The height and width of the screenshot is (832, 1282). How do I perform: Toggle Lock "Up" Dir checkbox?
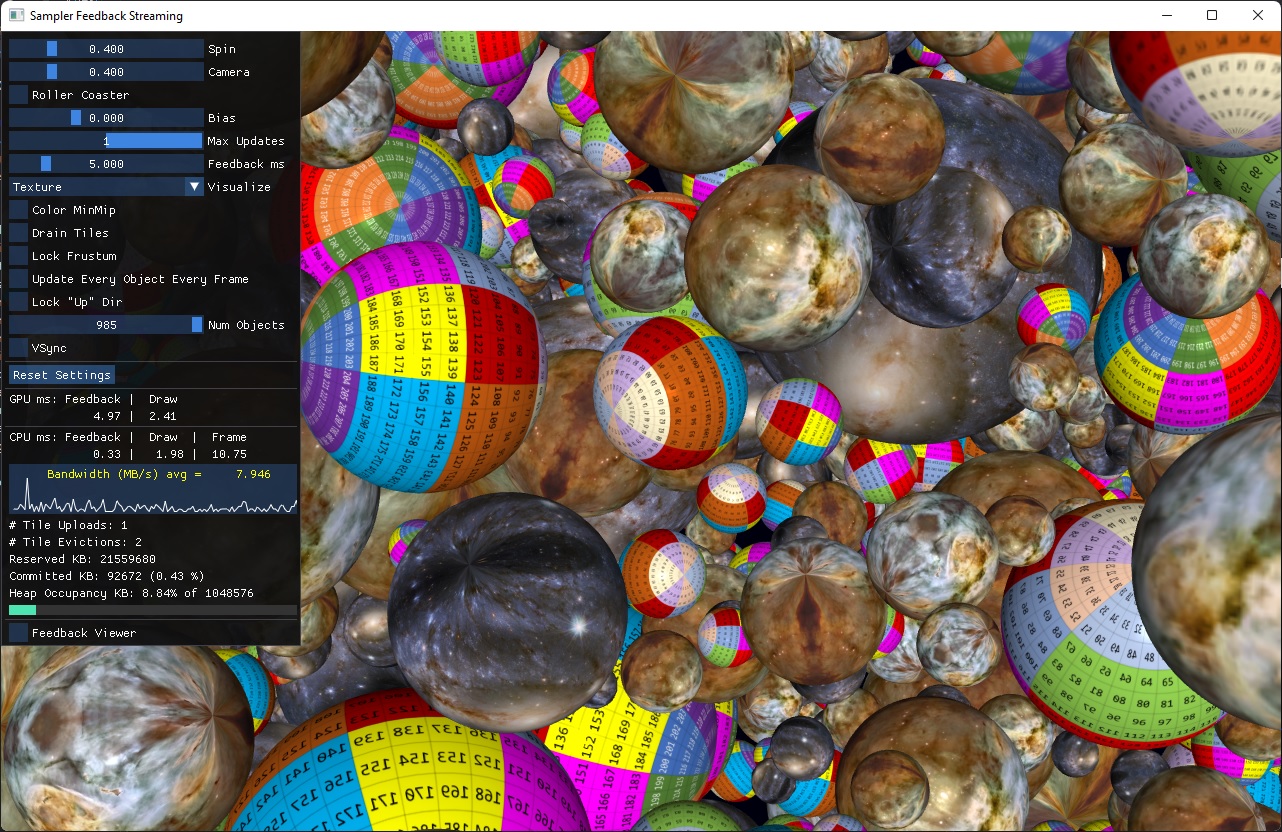(x=18, y=302)
